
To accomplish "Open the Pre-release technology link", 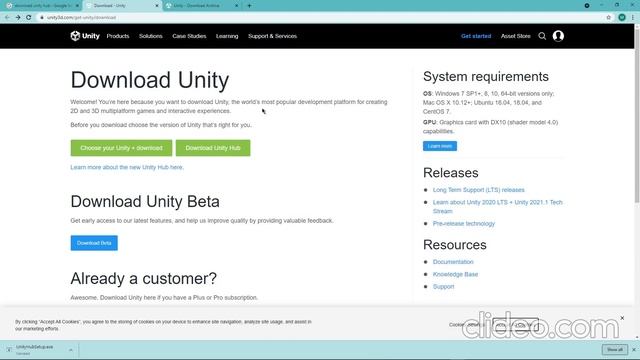I will tap(464, 224).
